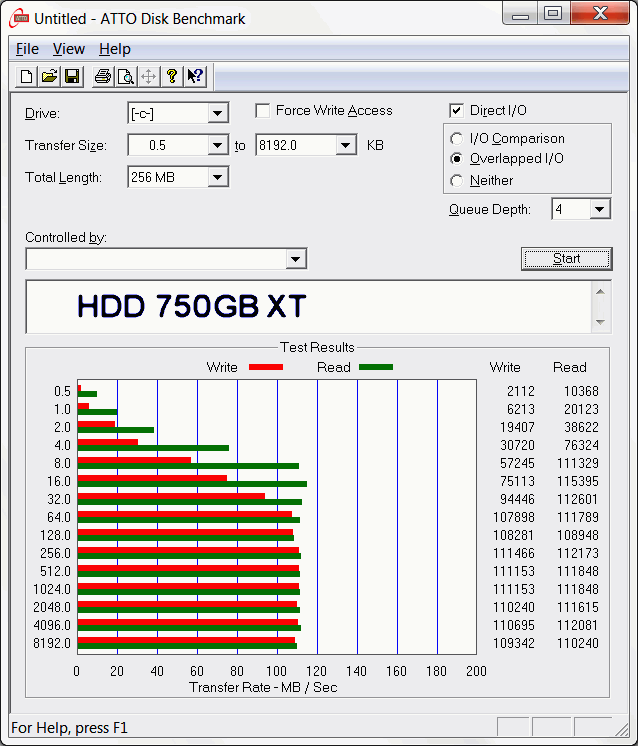Click the write value 111466
This screenshot has height=746, width=638.
click(514, 553)
